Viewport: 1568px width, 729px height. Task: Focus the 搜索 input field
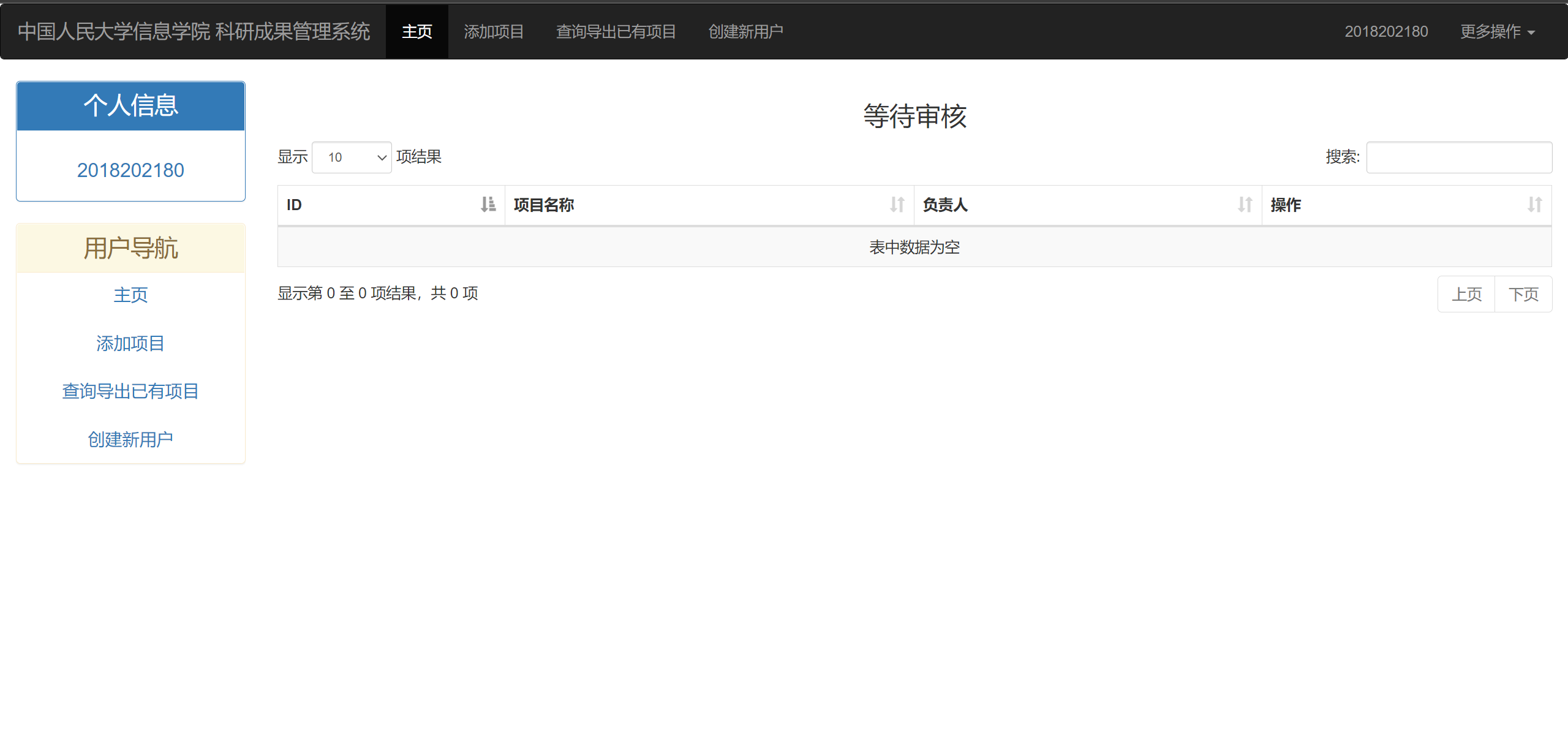tap(1458, 157)
